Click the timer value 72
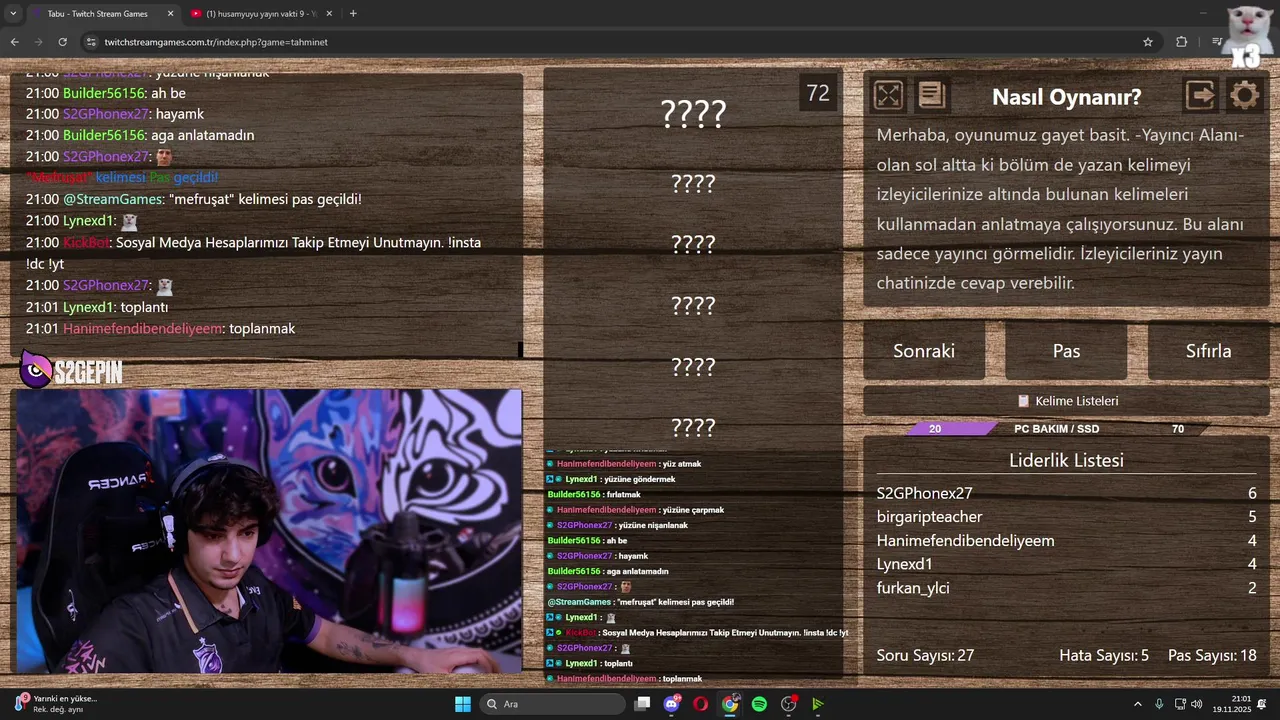Screen dimensions: 1280x720 tap(818, 93)
